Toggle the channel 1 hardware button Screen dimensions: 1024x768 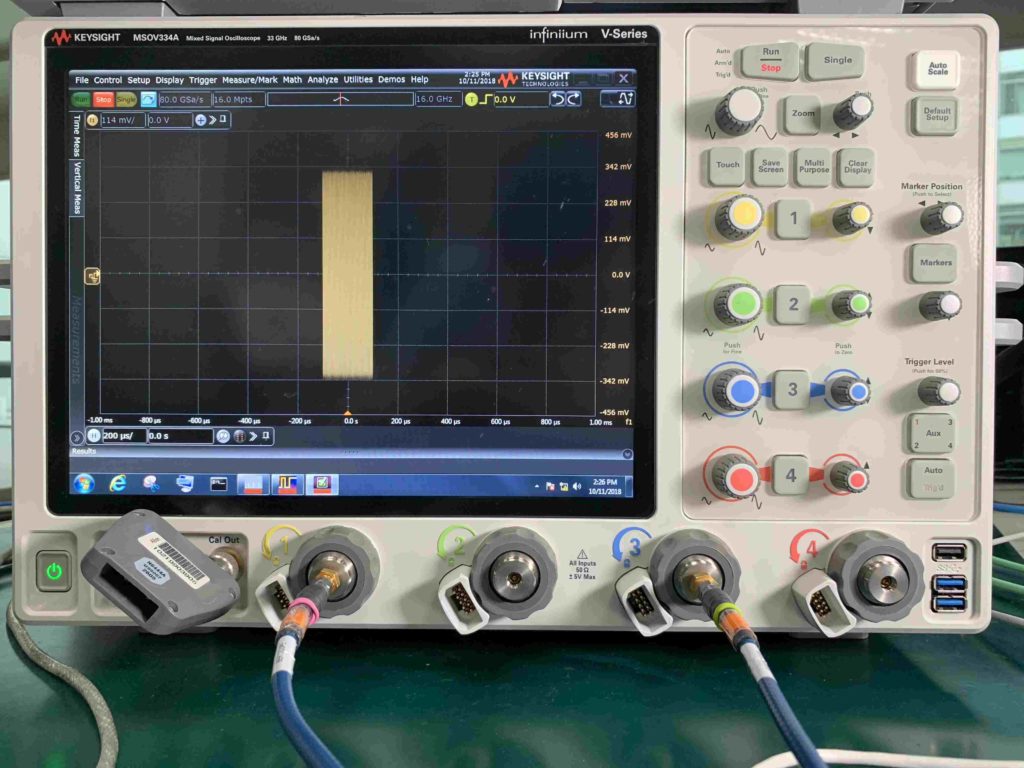click(x=793, y=218)
